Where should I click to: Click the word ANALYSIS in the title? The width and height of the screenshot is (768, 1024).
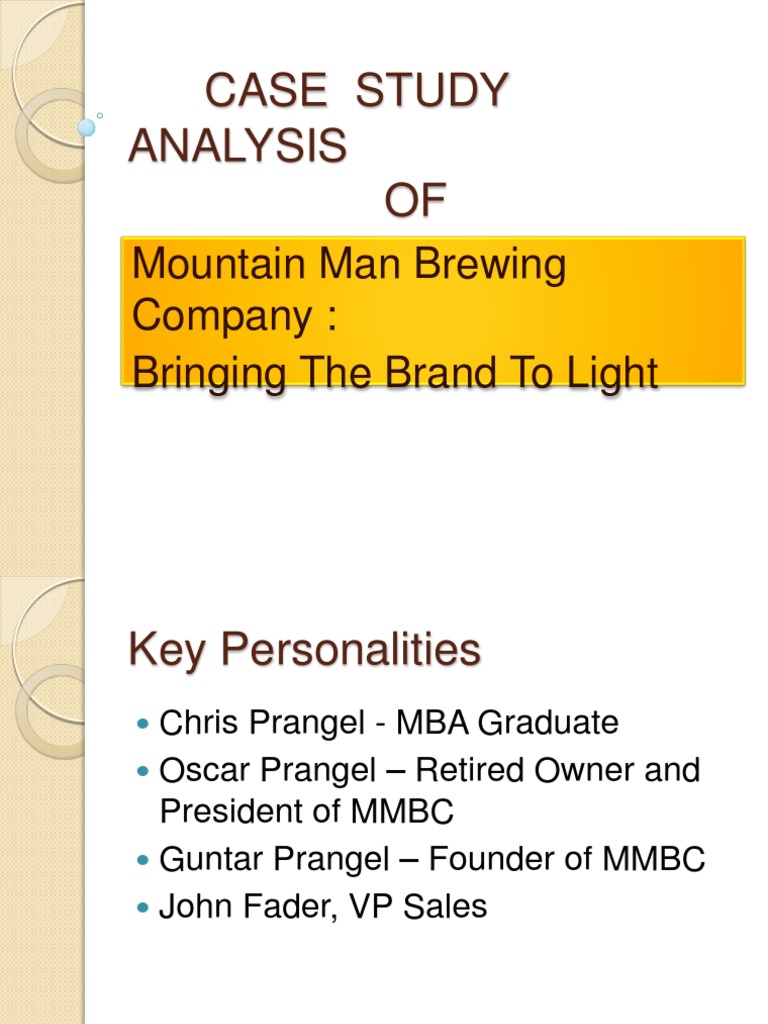pyautogui.click(x=238, y=147)
